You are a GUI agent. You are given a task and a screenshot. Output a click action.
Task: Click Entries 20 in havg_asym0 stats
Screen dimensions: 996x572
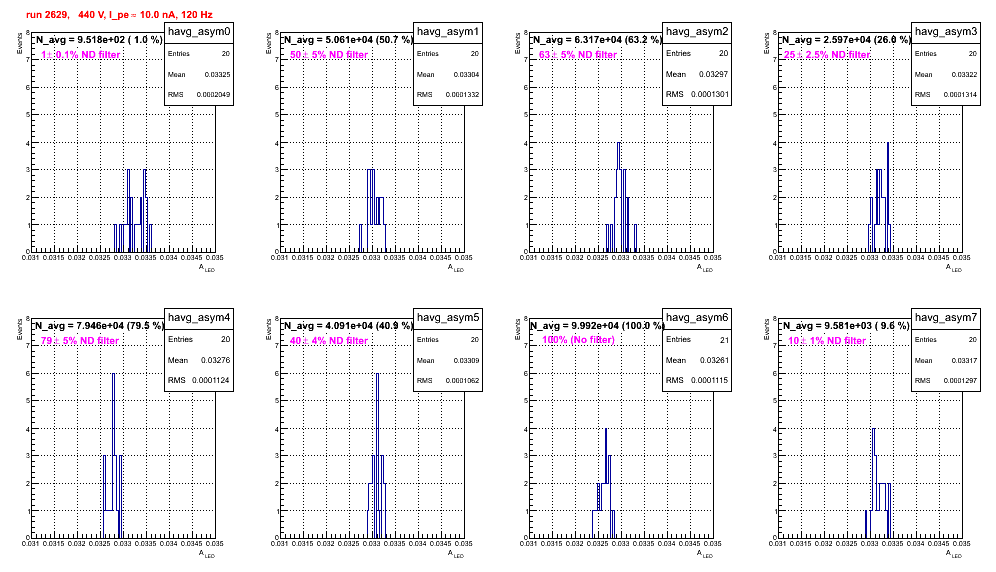tap(199, 53)
